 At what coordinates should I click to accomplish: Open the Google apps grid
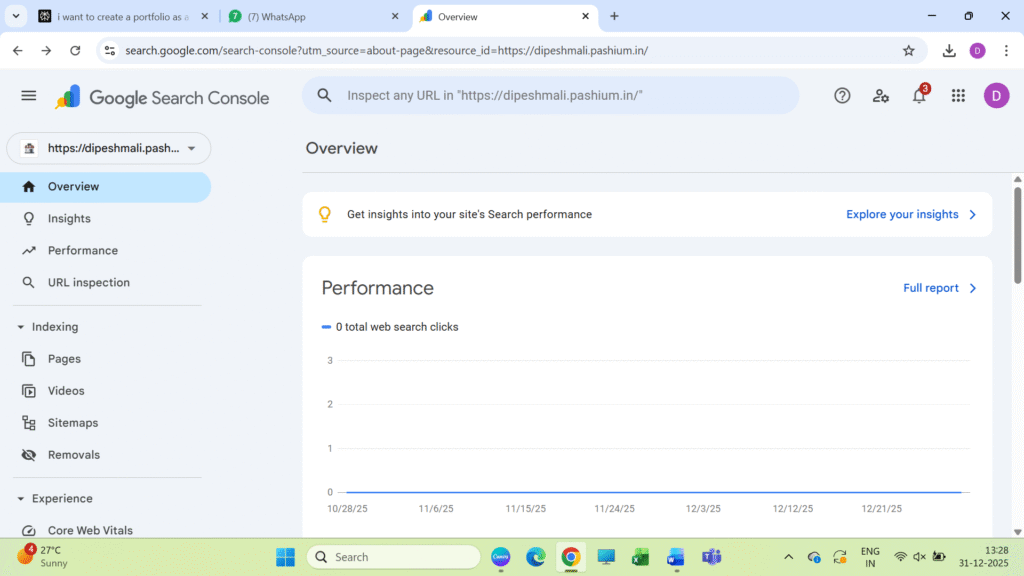[958, 96]
